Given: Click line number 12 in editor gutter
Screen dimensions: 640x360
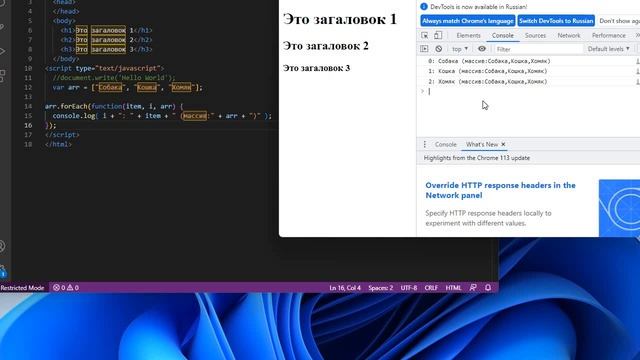Looking at the screenshot, I should click(28, 87).
